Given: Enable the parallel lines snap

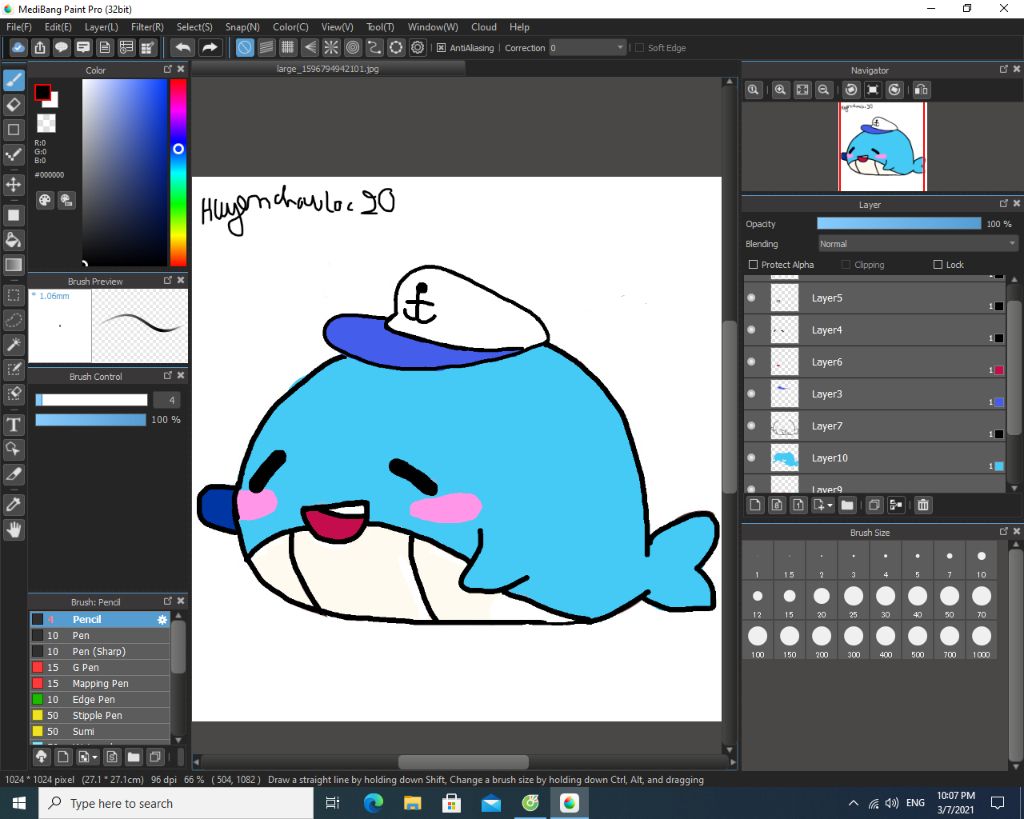Looking at the screenshot, I should click(266, 48).
